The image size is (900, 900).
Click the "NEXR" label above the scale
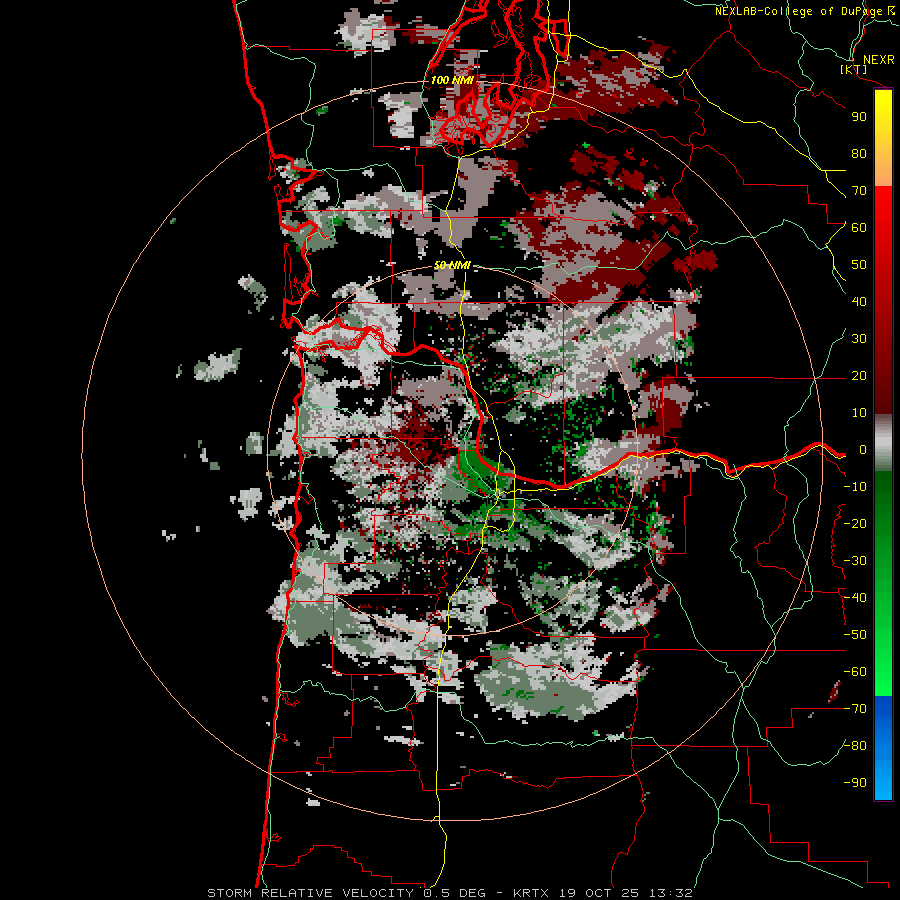[878, 60]
